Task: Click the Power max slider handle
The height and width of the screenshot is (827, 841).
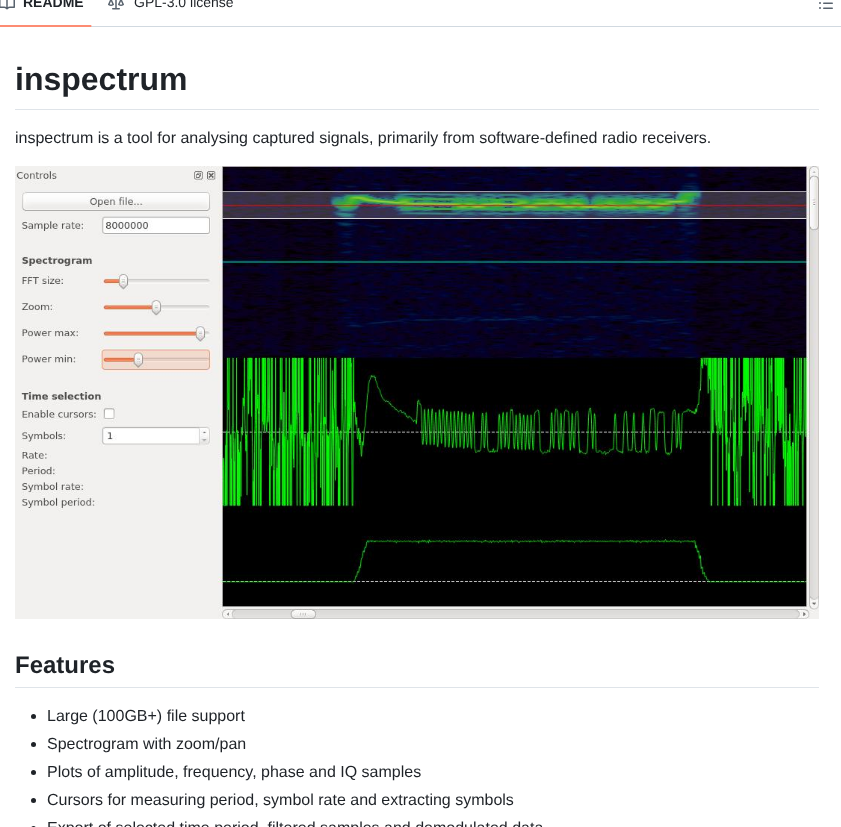Action: pos(199,333)
